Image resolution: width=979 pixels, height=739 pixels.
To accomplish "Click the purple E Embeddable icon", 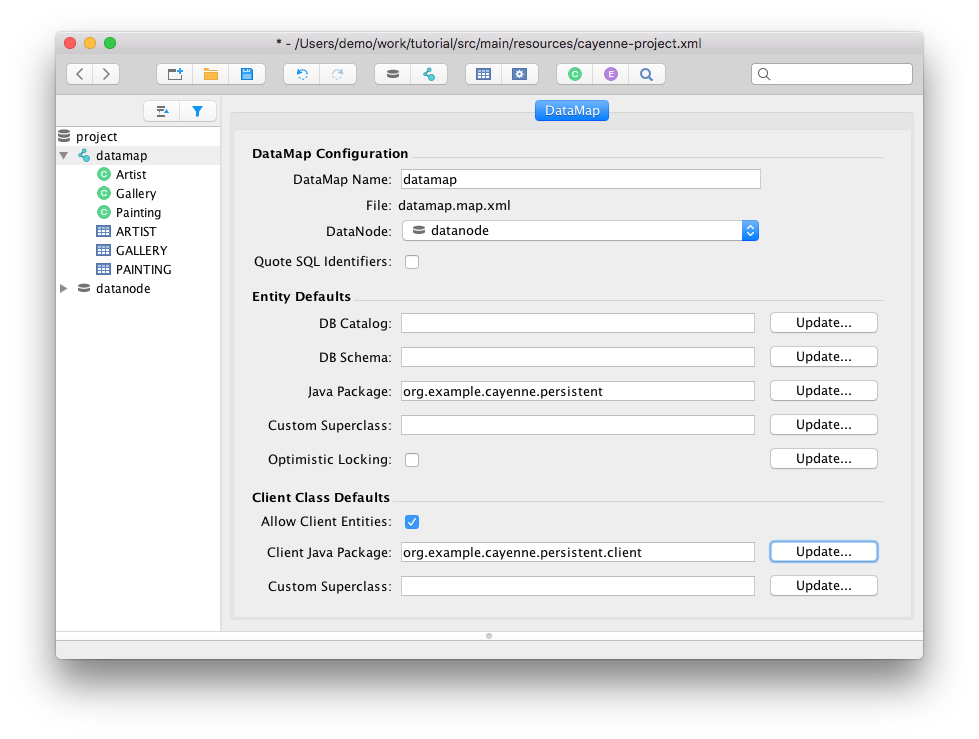I will pyautogui.click(x=610, y=74).
